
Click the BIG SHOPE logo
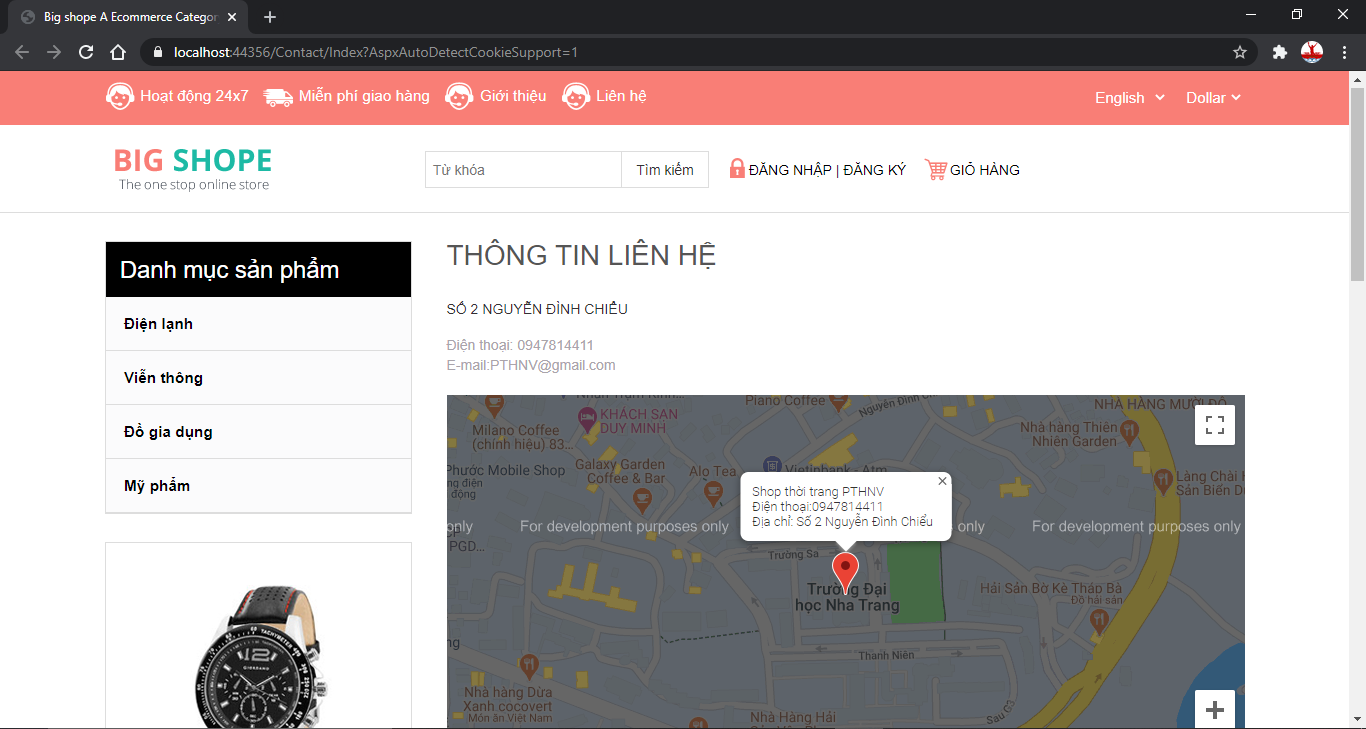(193, 168)
